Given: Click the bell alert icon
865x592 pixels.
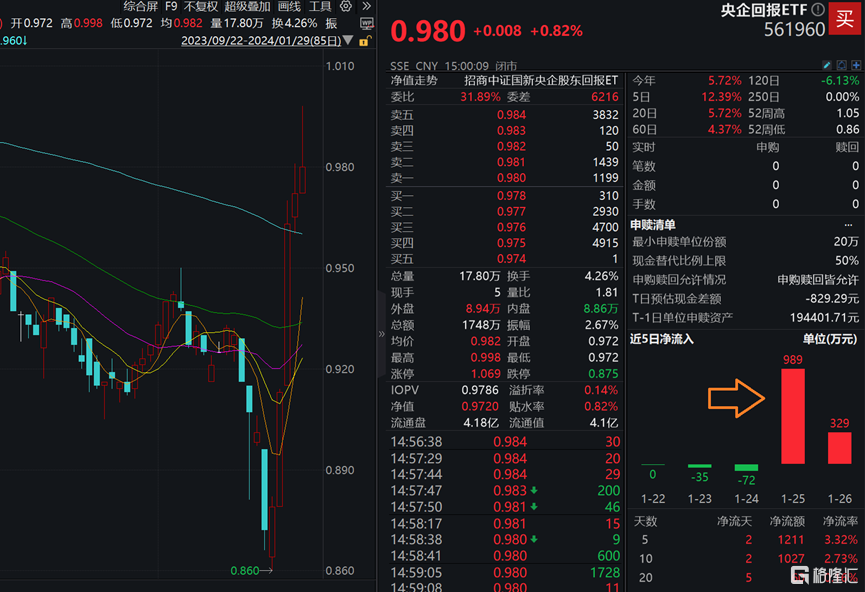Looking at the screenshot, I should [x=841, y=65].
